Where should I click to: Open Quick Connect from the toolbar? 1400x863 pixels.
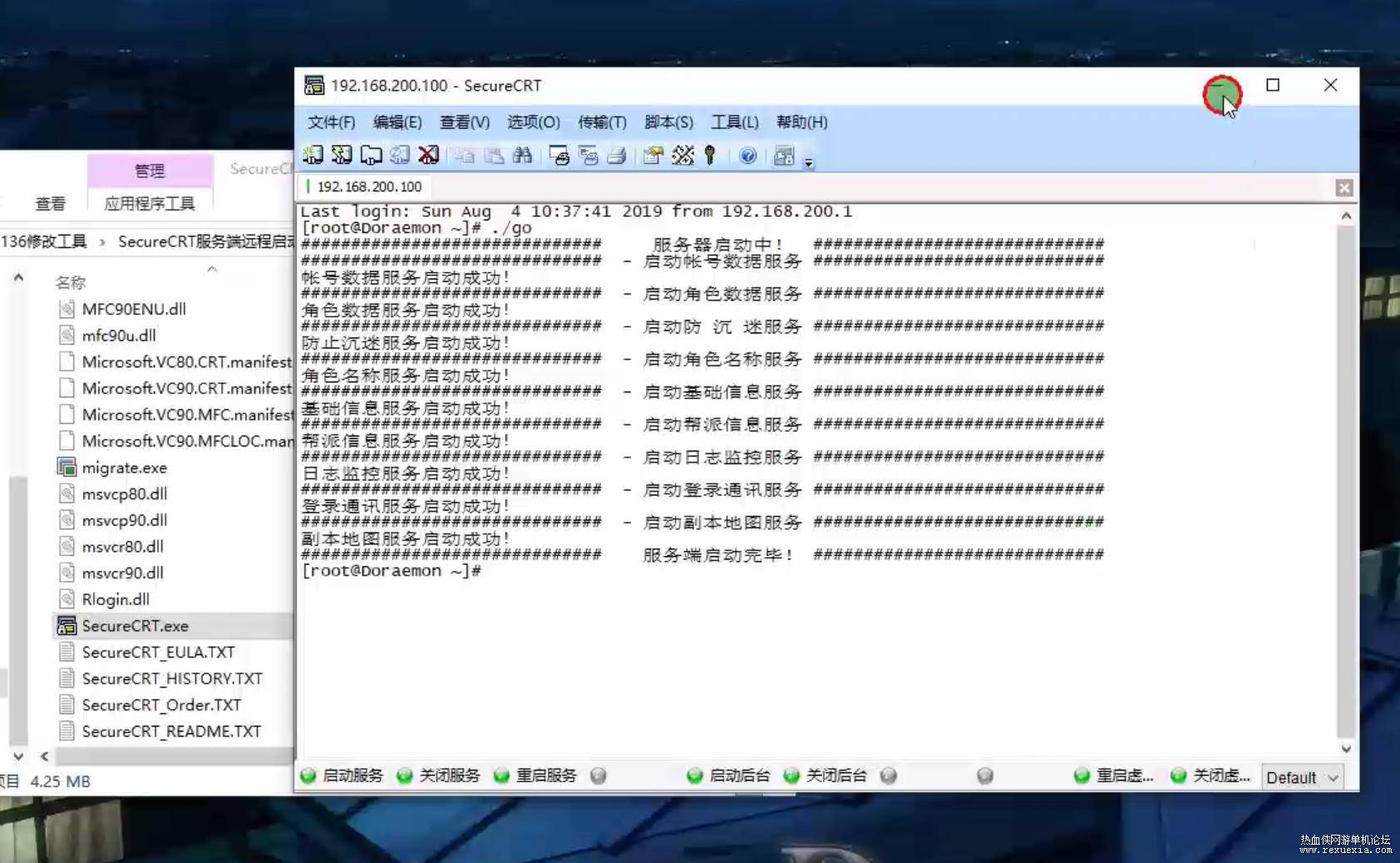342,155
